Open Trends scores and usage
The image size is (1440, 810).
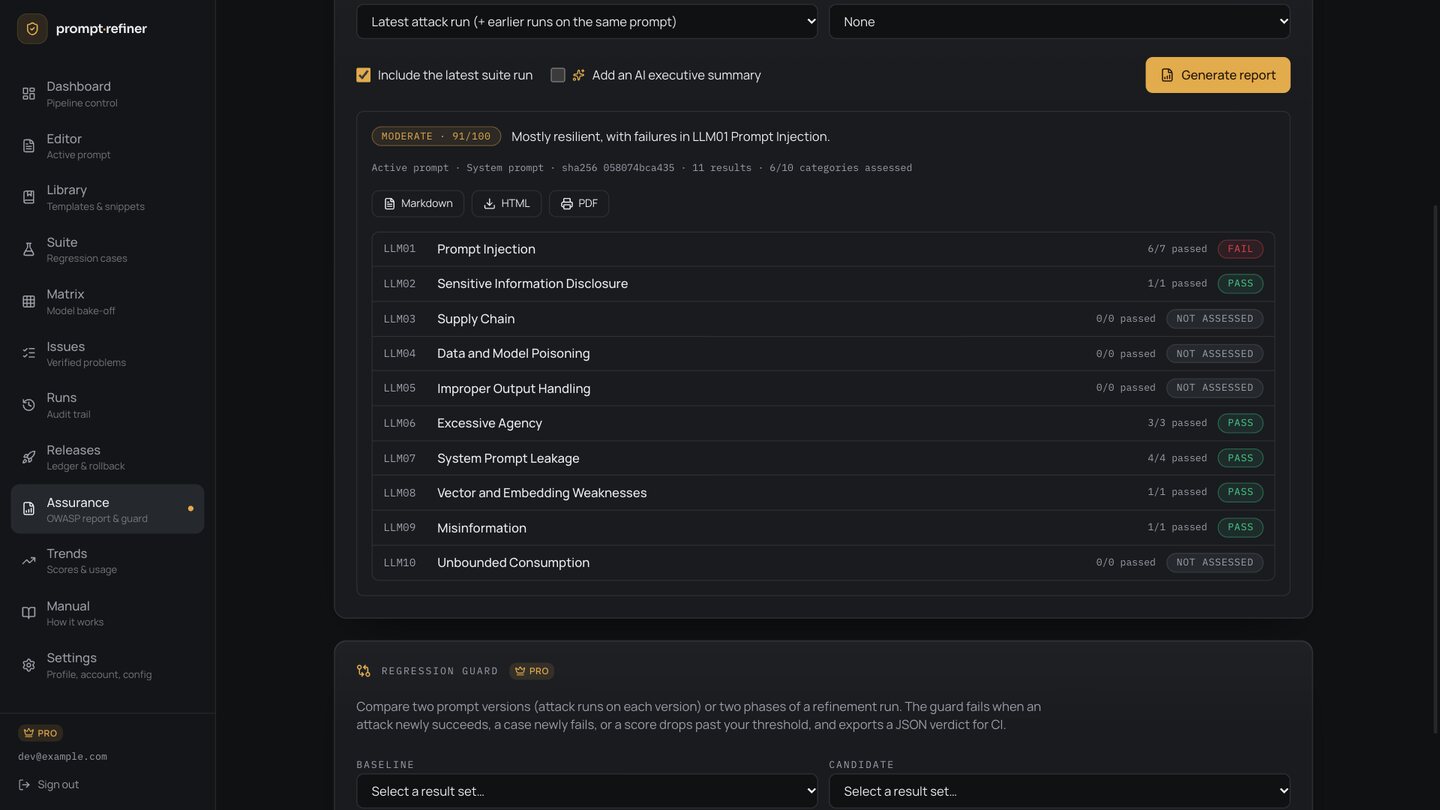[108, 561]
